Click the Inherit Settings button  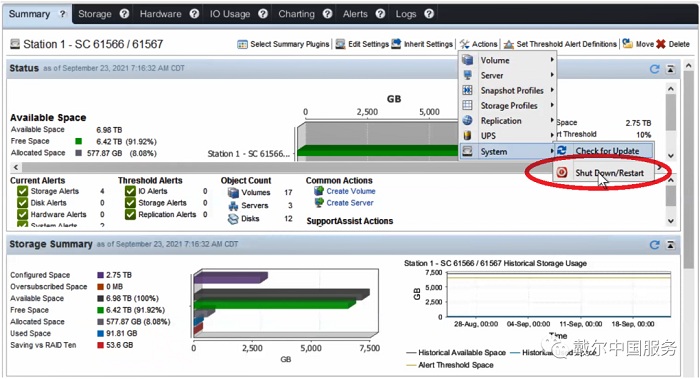[422, 44]
